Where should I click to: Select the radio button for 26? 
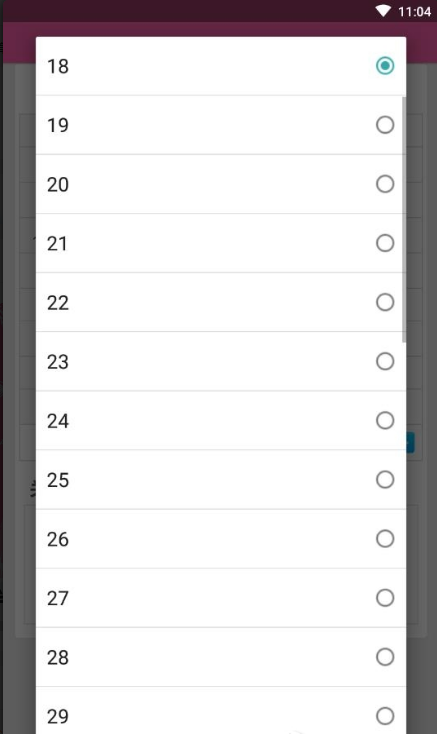[385, 539]
